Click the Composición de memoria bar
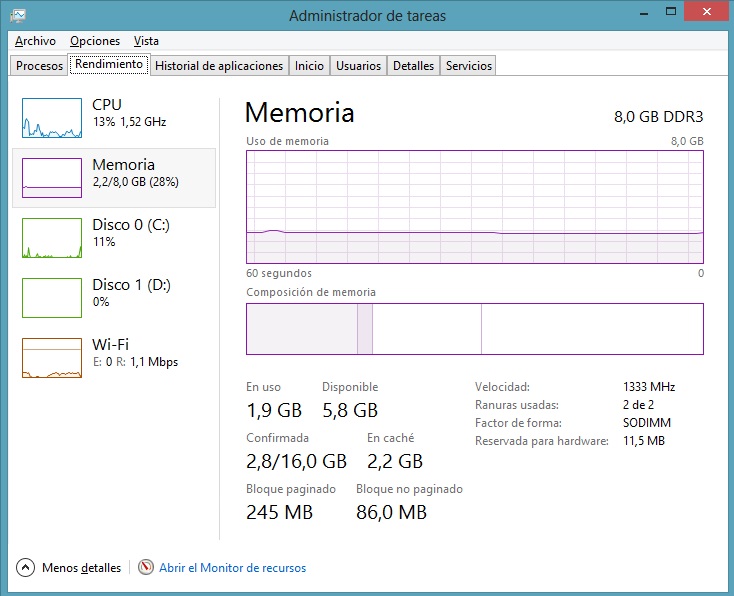The width and height of the screenshot is (734, 596). tap(475, 329)
